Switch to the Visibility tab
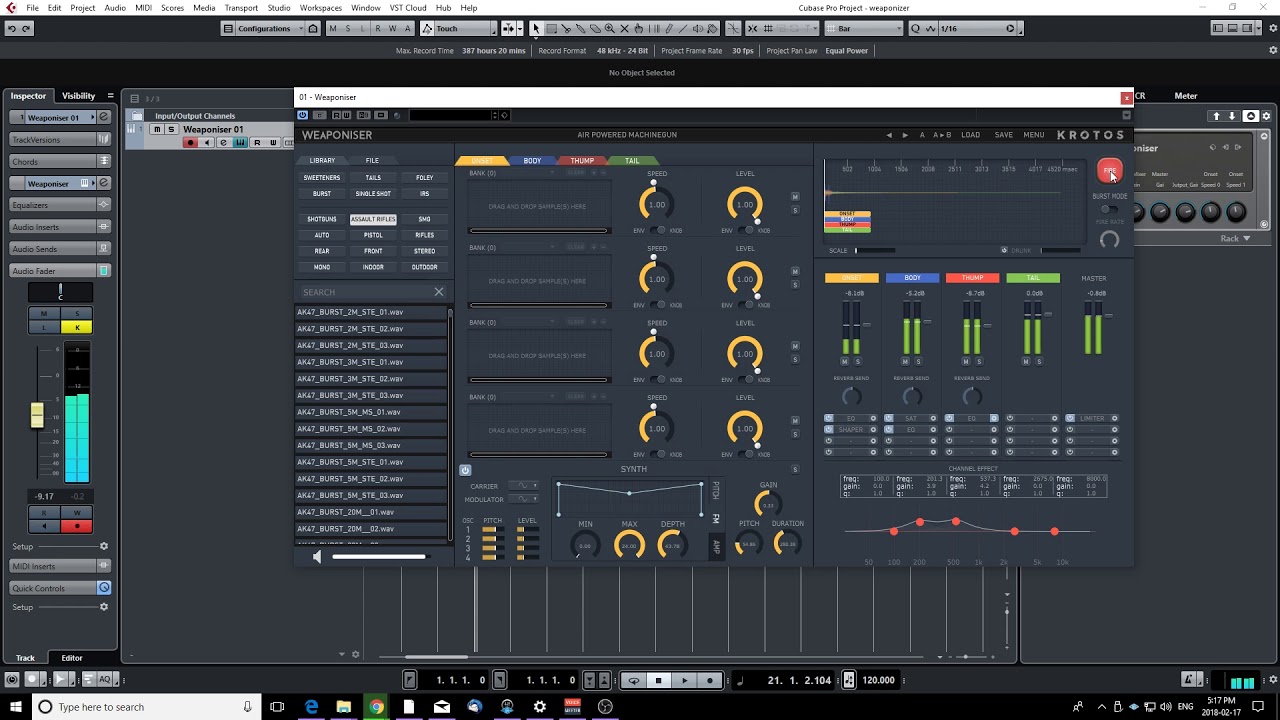 point(78,96)
